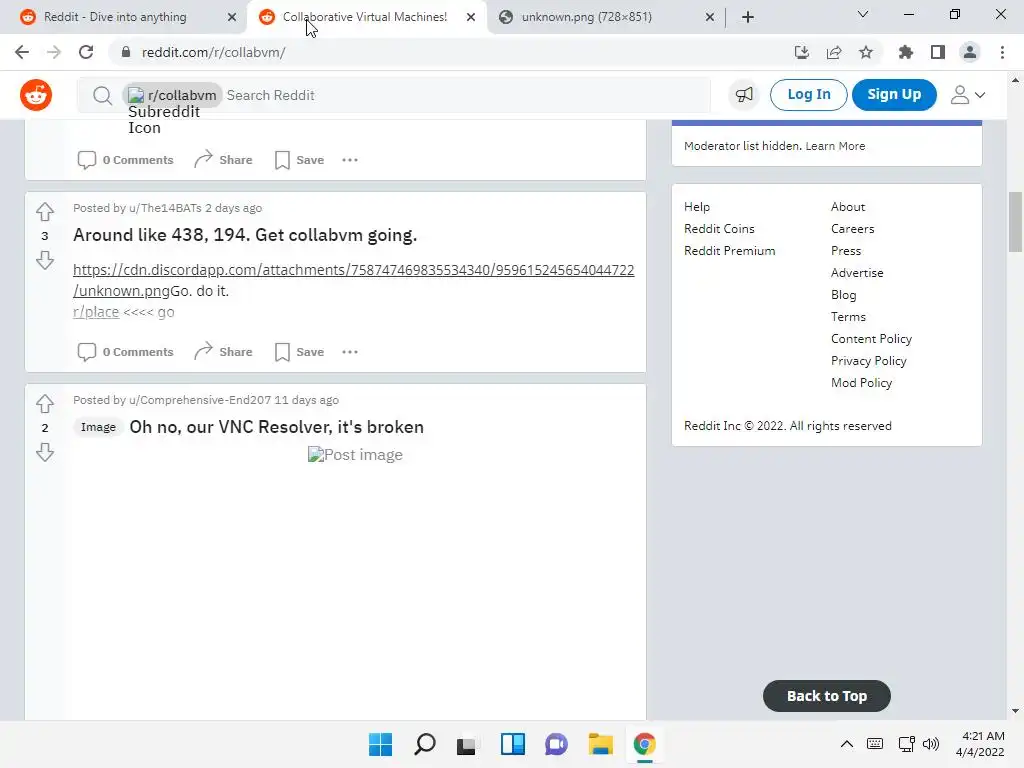Open the Chrome profile avatar

[x=970, y=52]
